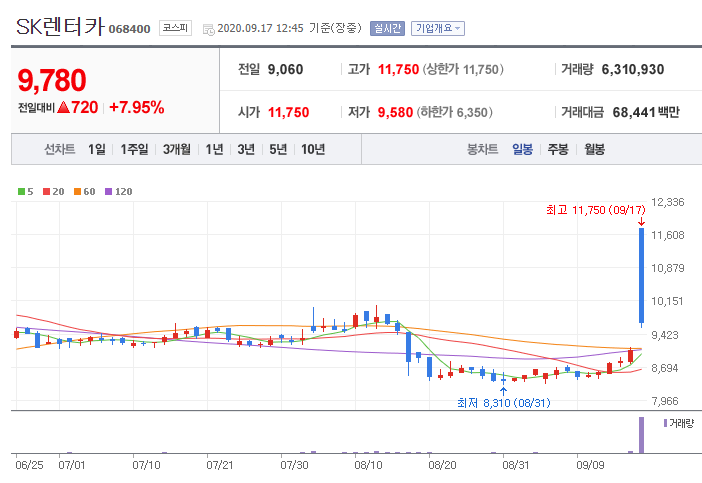702x483 pixels.
Task: Click the 거래대금 value 68,441
Action: (634, 112)
